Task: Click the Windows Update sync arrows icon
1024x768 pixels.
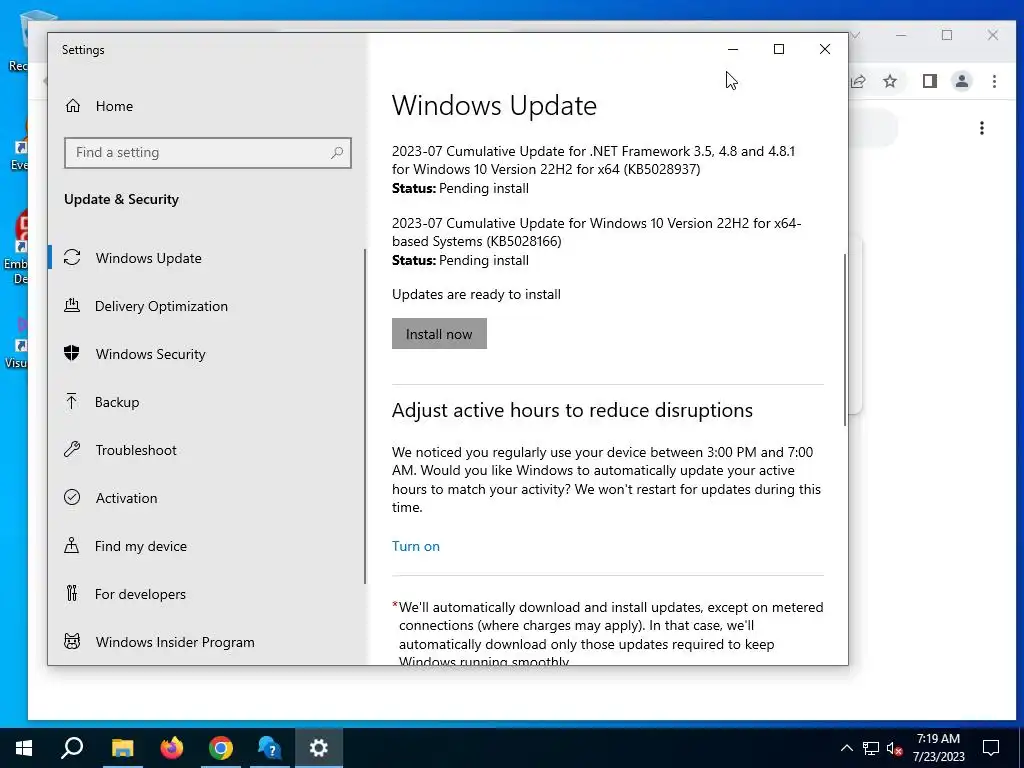Action: [x=72, y=258]
